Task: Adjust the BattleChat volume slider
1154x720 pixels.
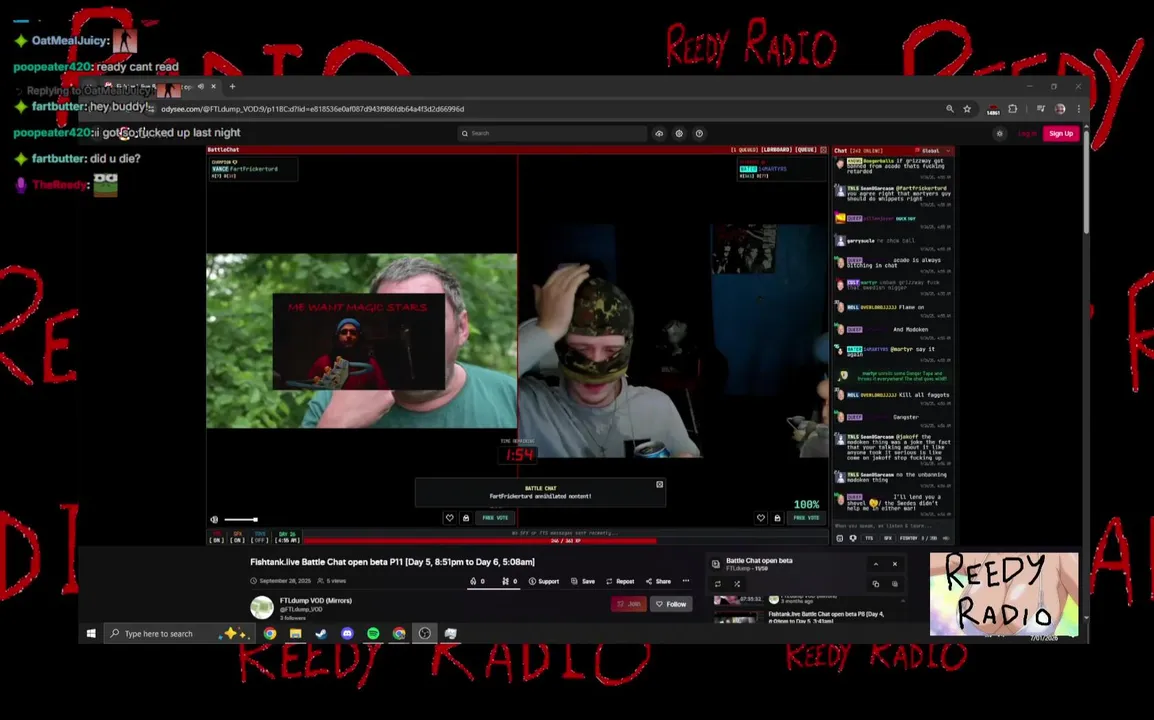Action: (241, 519)
